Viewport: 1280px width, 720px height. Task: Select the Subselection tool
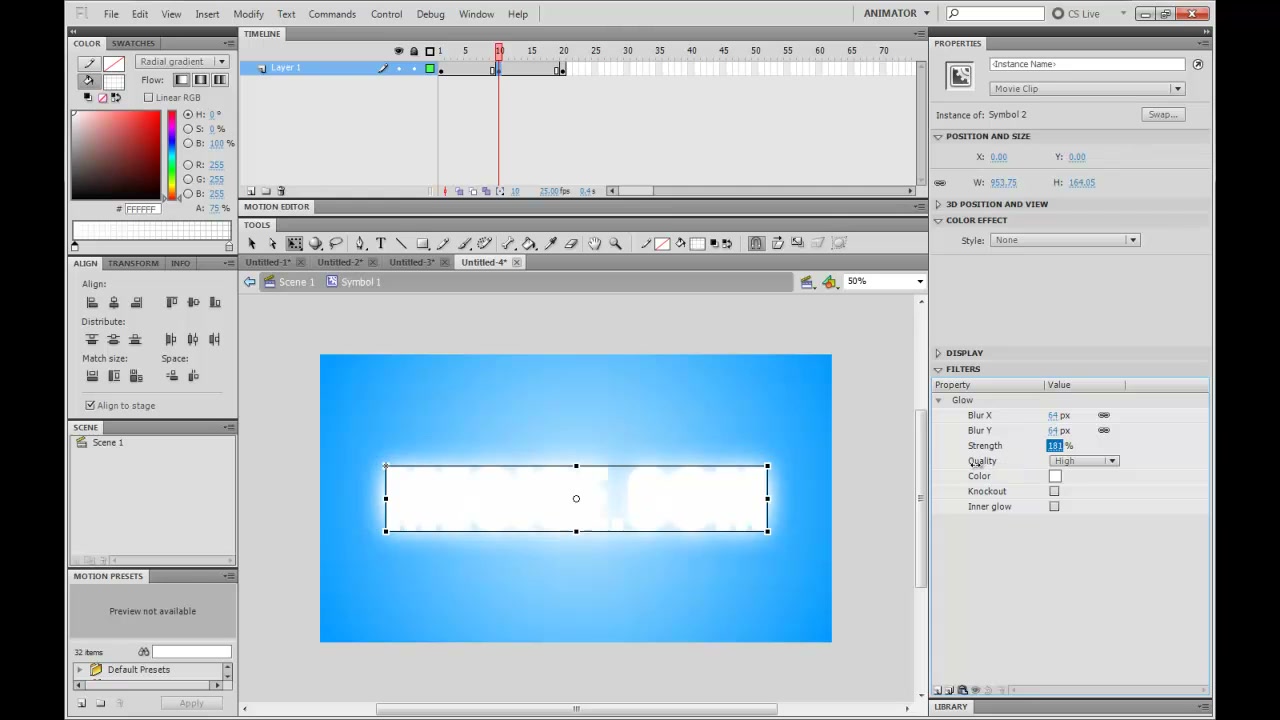tap(272, 243)
